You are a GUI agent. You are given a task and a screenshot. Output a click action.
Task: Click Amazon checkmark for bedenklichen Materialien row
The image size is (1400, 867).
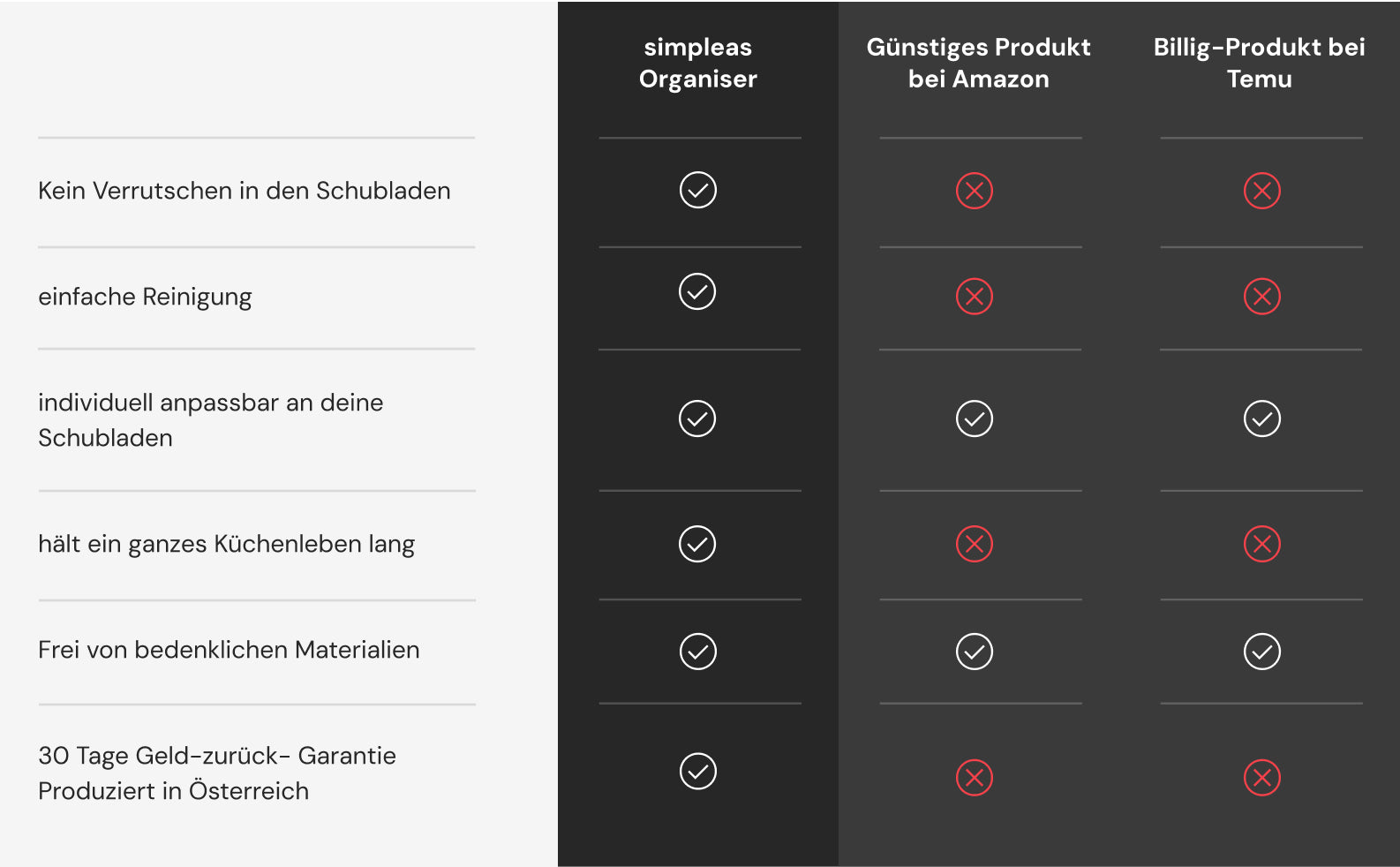coord(975,652)
